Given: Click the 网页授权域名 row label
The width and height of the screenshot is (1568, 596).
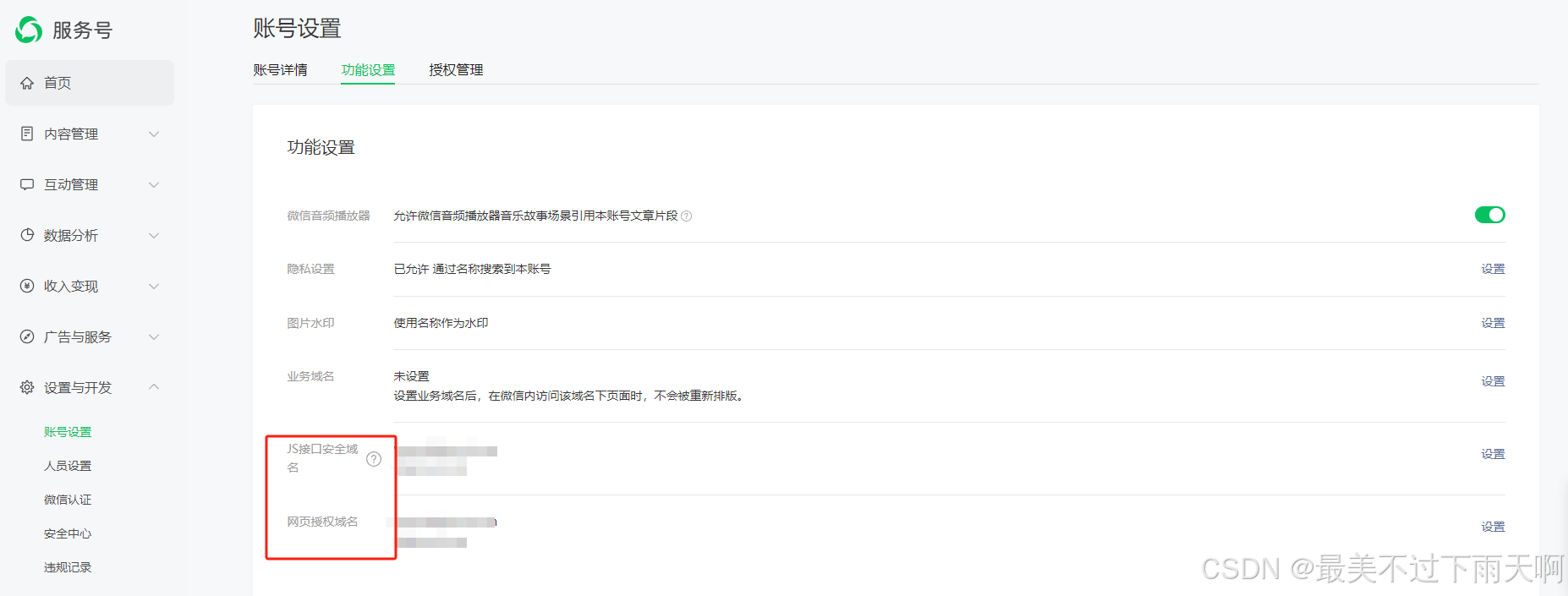Looking at the screenshot, I should click(322, 522).
